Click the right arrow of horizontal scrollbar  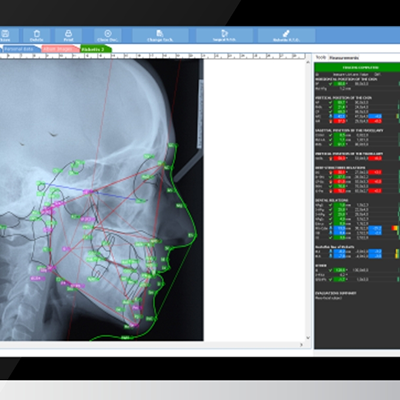(x=301, y=345)
